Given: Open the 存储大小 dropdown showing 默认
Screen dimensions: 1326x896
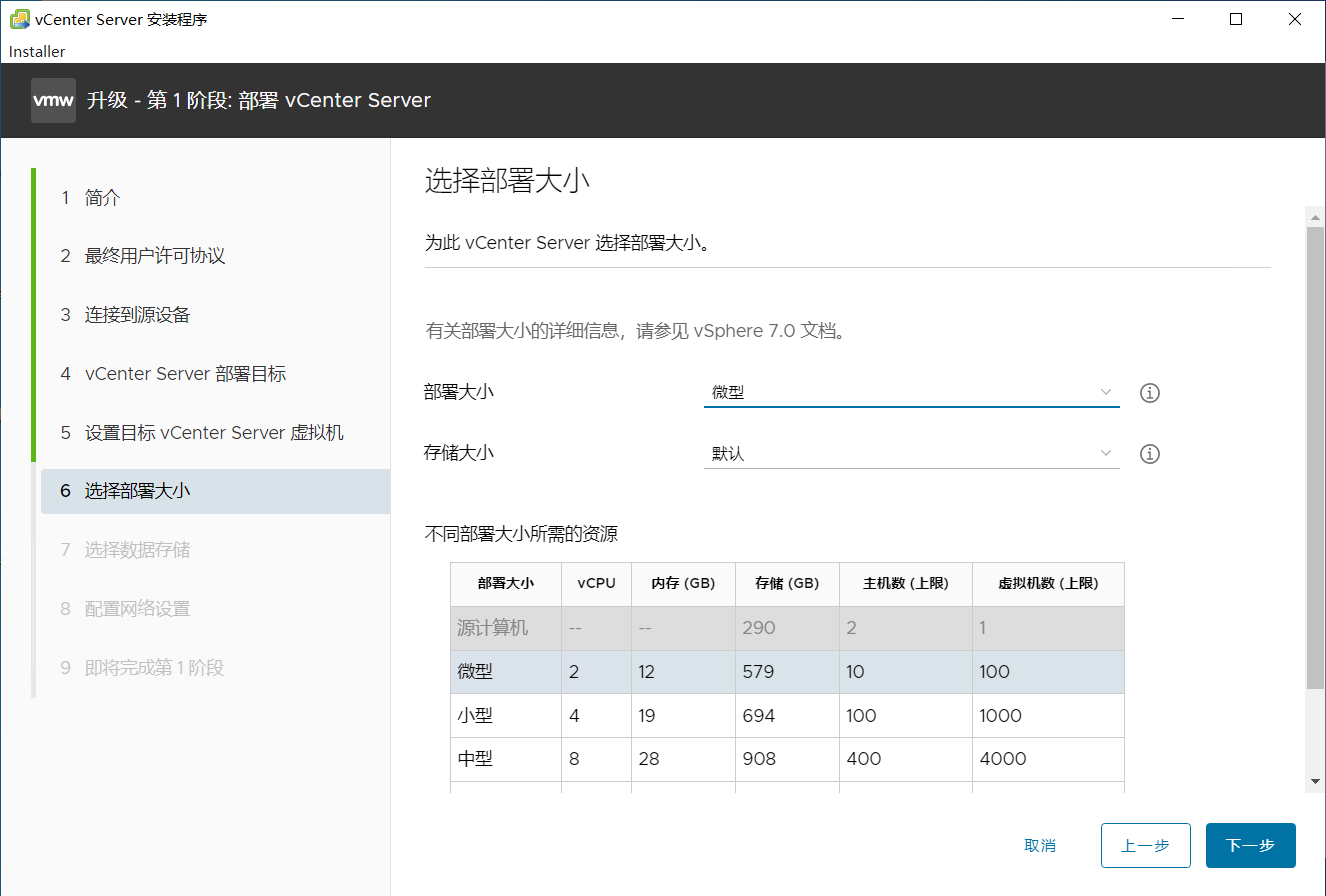Looking at the screenshot, I should click(911, 454).
